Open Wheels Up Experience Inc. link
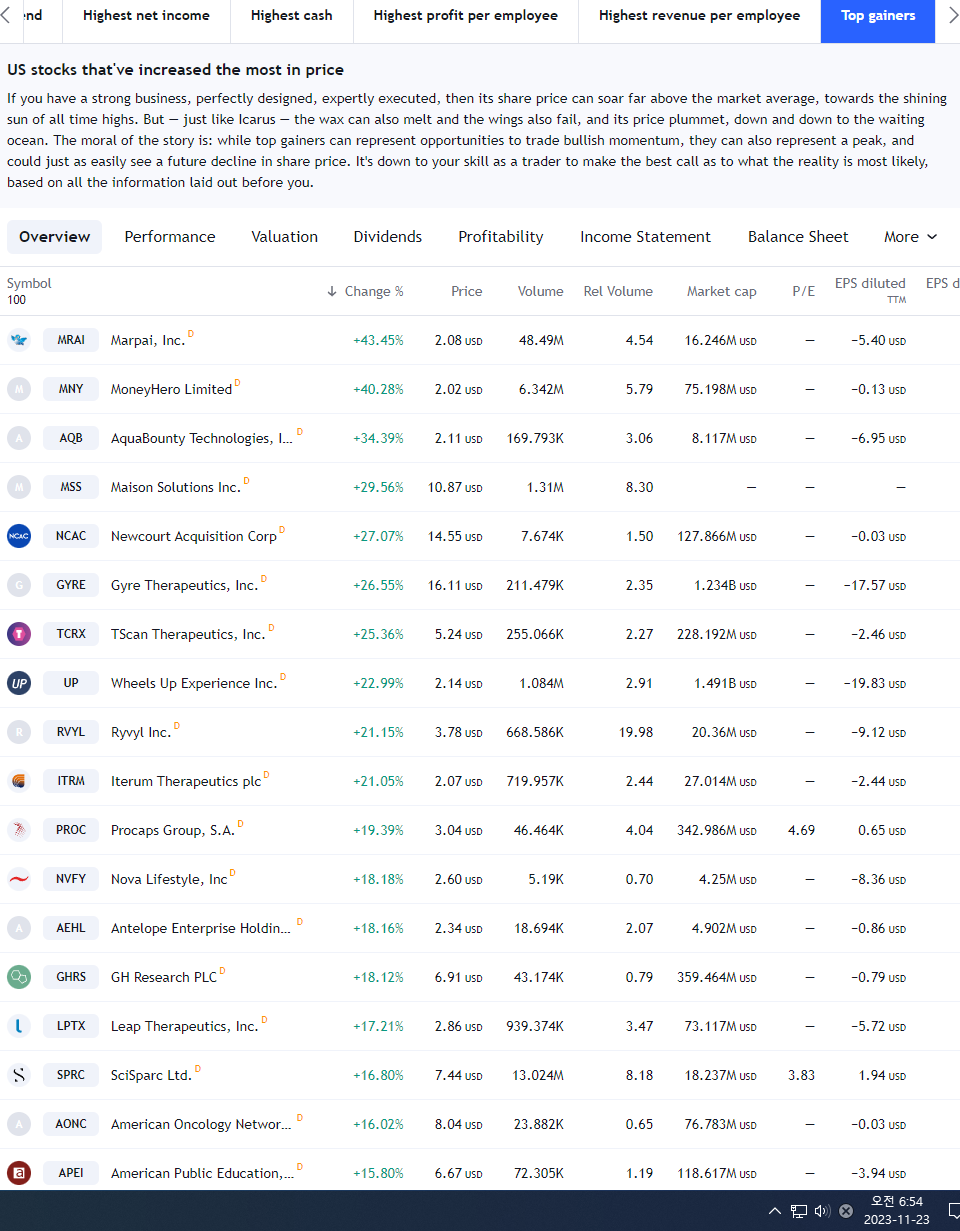The height and width of the screenshot is (1231, 960). 194,683
